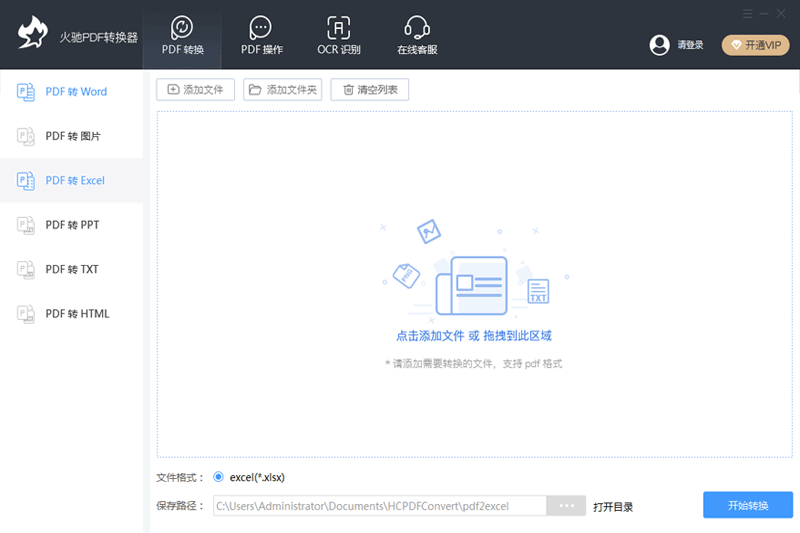Close the converter window
Image resolution: width=800 pixels, height=533 pixels.
click(781, 13)
